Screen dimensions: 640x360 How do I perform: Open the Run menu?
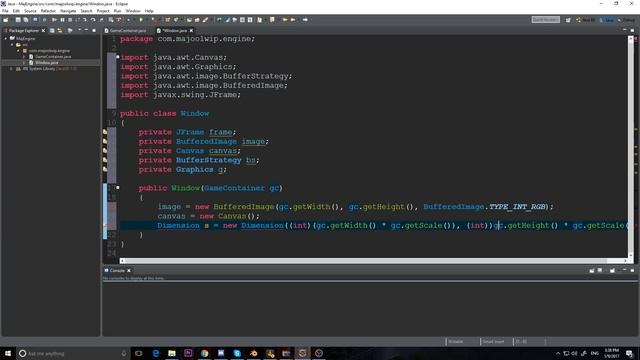pos(117,11)
